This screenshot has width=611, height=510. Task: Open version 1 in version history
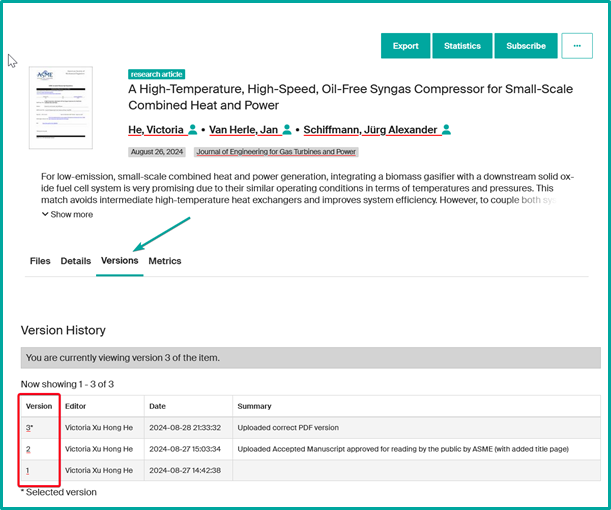[x=28, y=470]
